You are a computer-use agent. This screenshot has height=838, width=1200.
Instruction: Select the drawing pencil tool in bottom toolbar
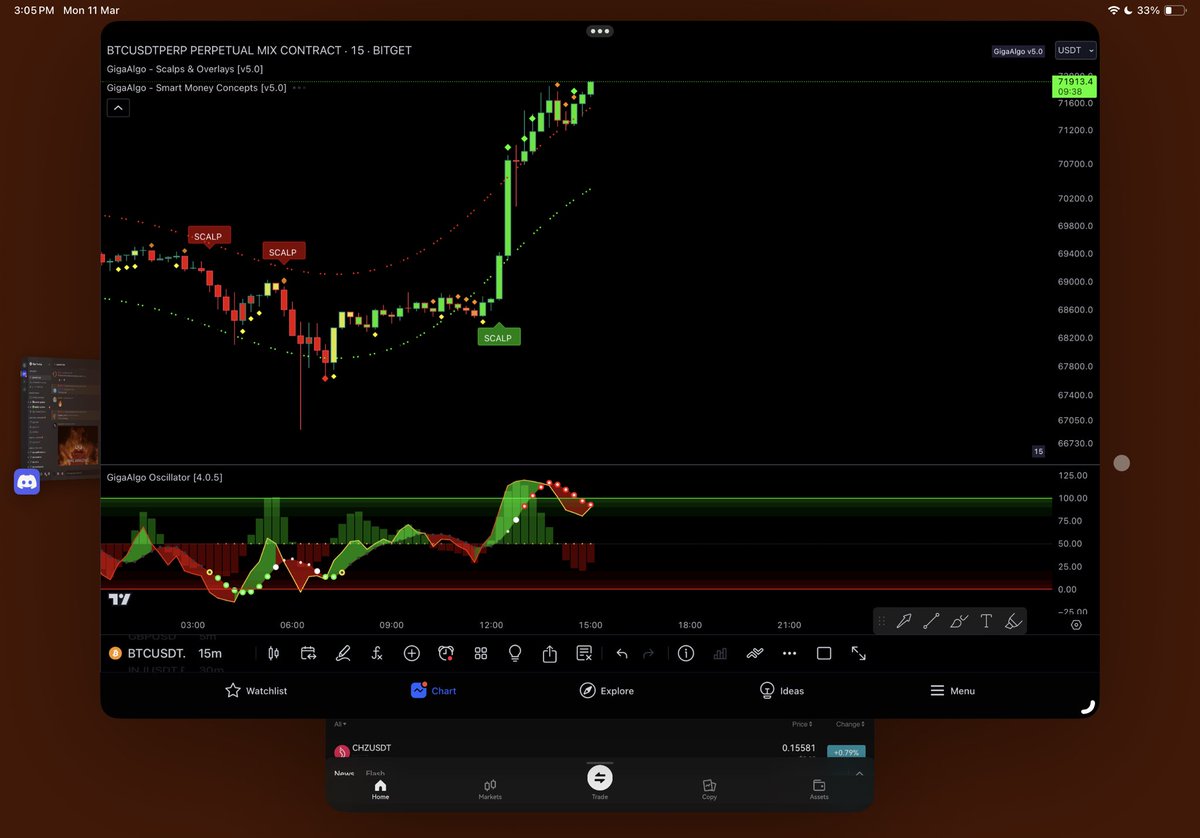(343, 653)
